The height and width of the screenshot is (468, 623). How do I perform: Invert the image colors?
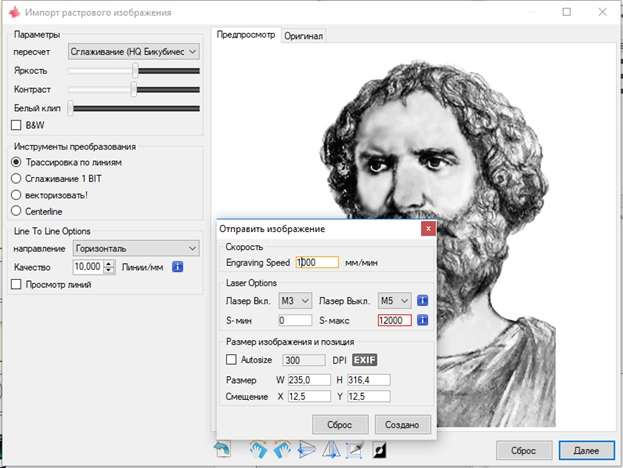tap(379, 451)
